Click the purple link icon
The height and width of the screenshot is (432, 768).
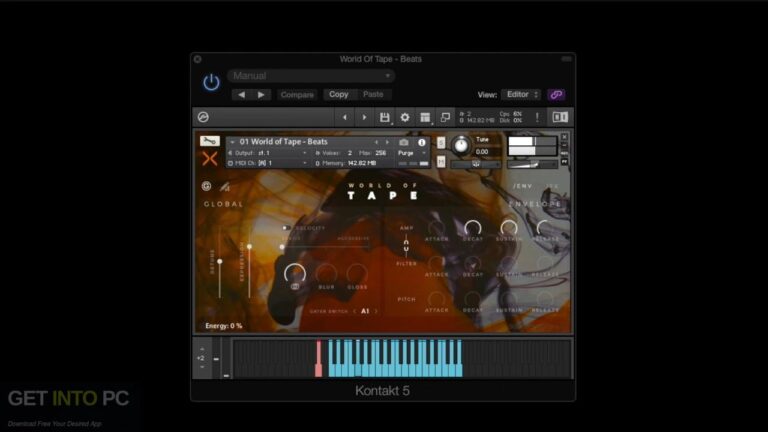click(x=556, y=95)
